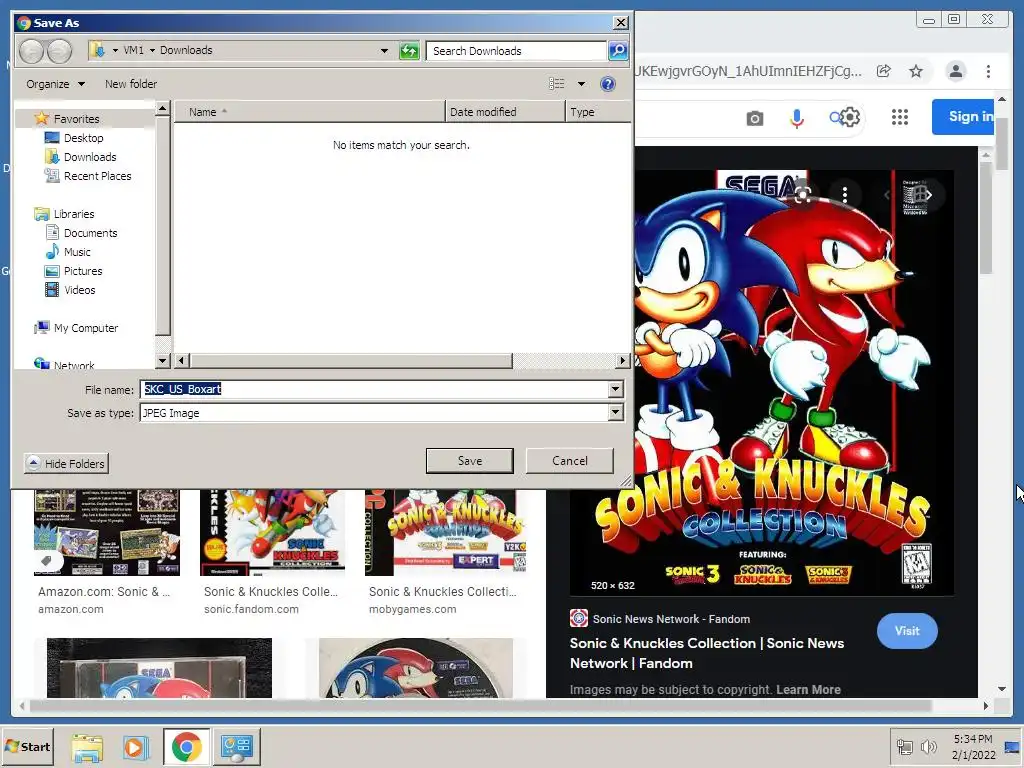Bookmark this page with the star icon

[916, 71]
